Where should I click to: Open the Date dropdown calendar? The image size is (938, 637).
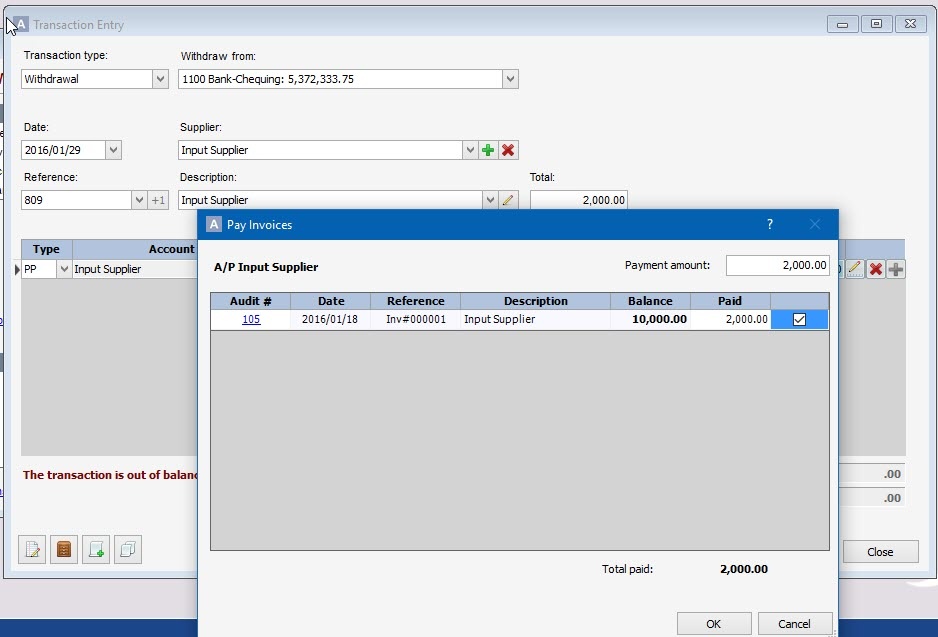click(x=112, y=150)
